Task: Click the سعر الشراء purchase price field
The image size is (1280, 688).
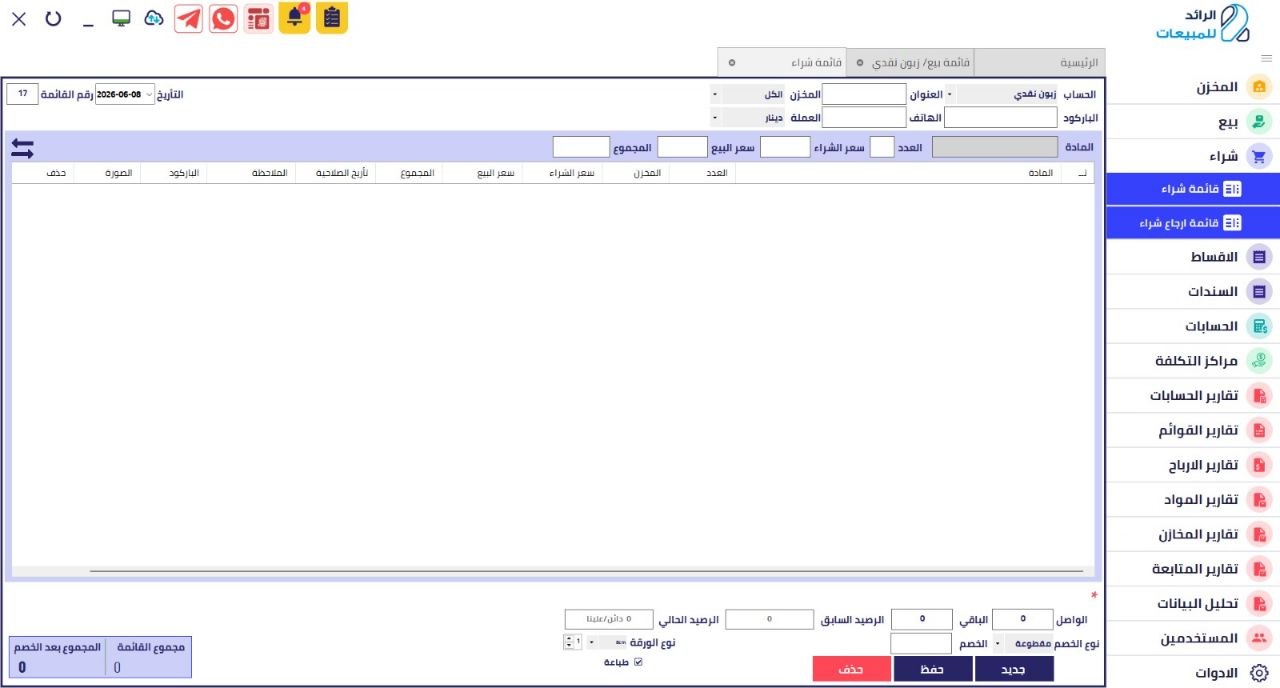Action: click(x=785, y=148)
